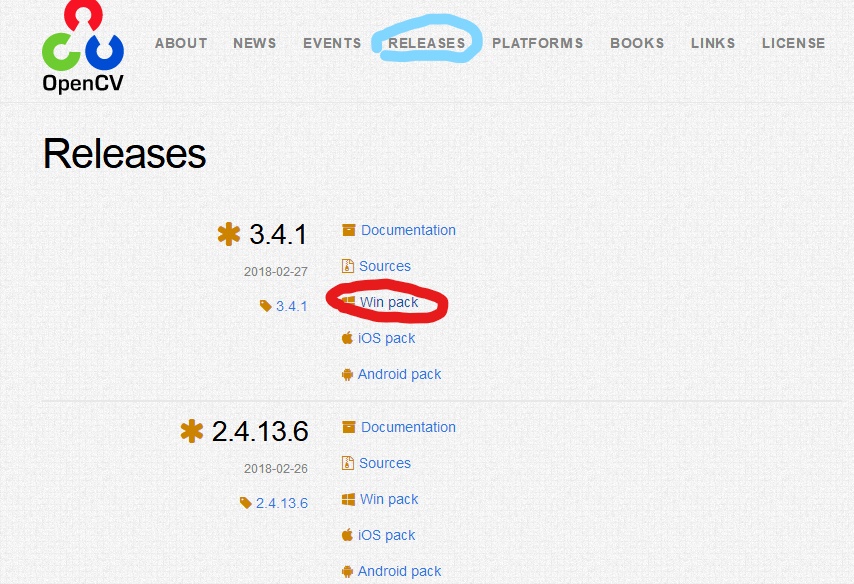Click the asterisk icon beside 2.4.13.6 heading
The image size is (854, 584).
192,431
